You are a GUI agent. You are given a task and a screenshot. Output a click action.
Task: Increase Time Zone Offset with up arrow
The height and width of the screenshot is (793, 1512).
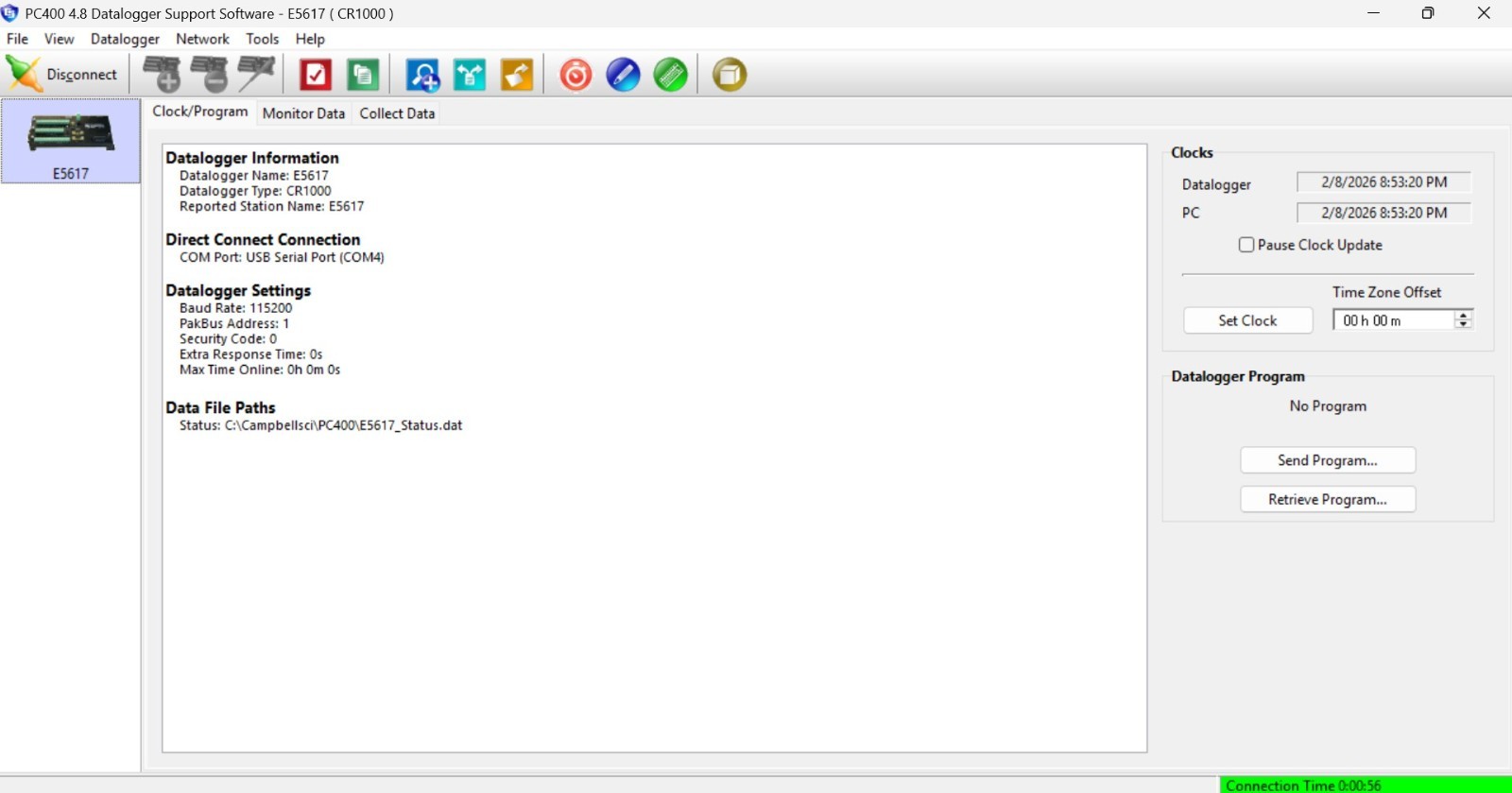click(1463, 316)
